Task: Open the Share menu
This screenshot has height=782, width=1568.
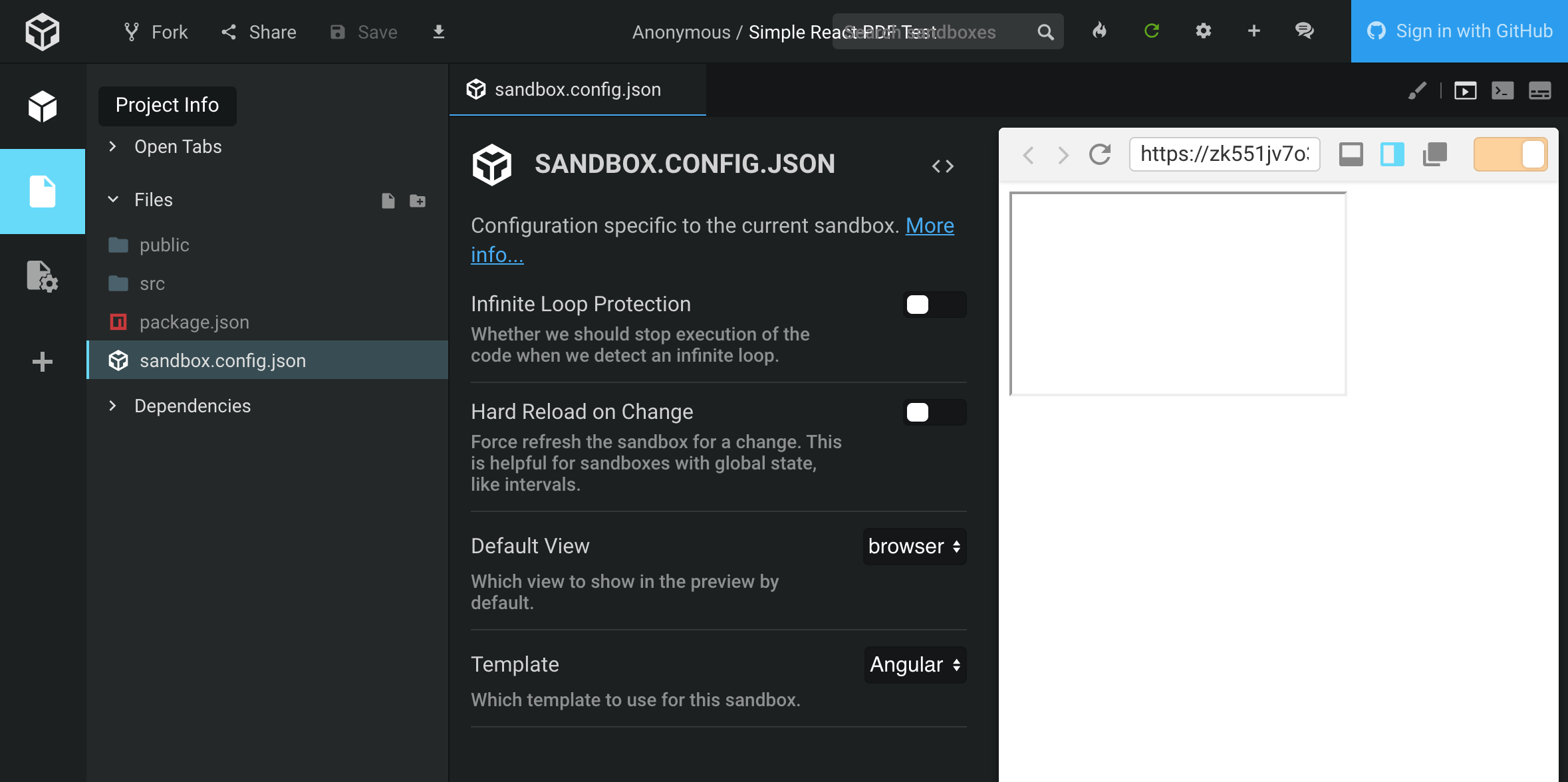Action: [x=259, y=31]
